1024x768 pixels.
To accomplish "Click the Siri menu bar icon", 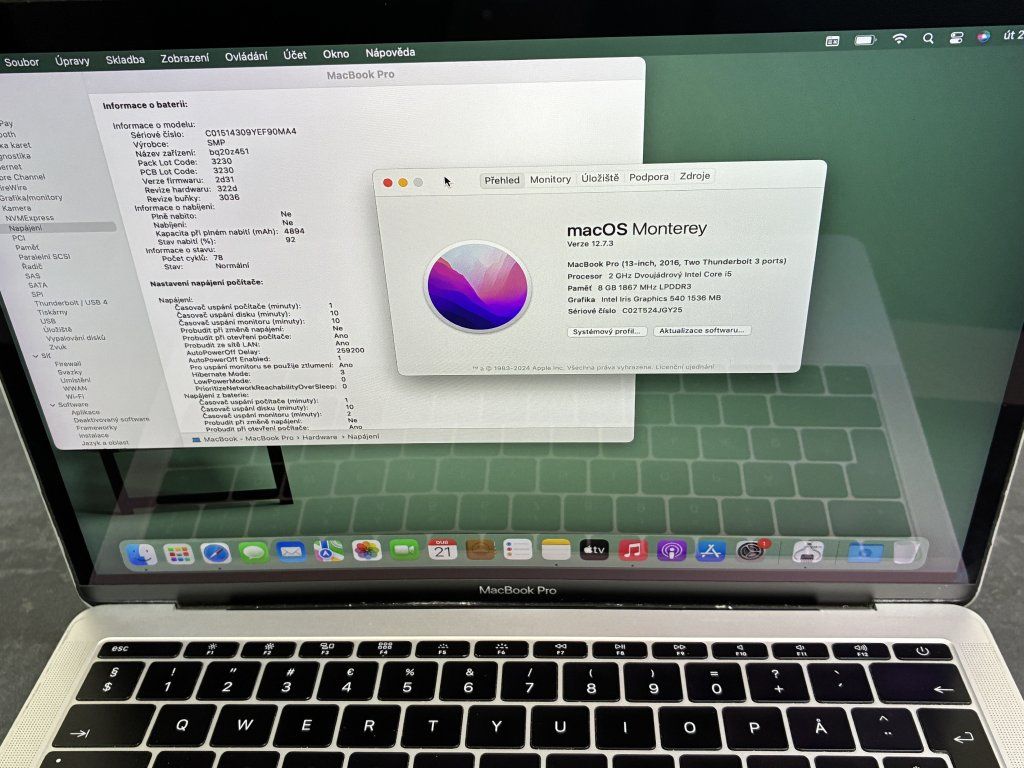I will pos(984,37).
